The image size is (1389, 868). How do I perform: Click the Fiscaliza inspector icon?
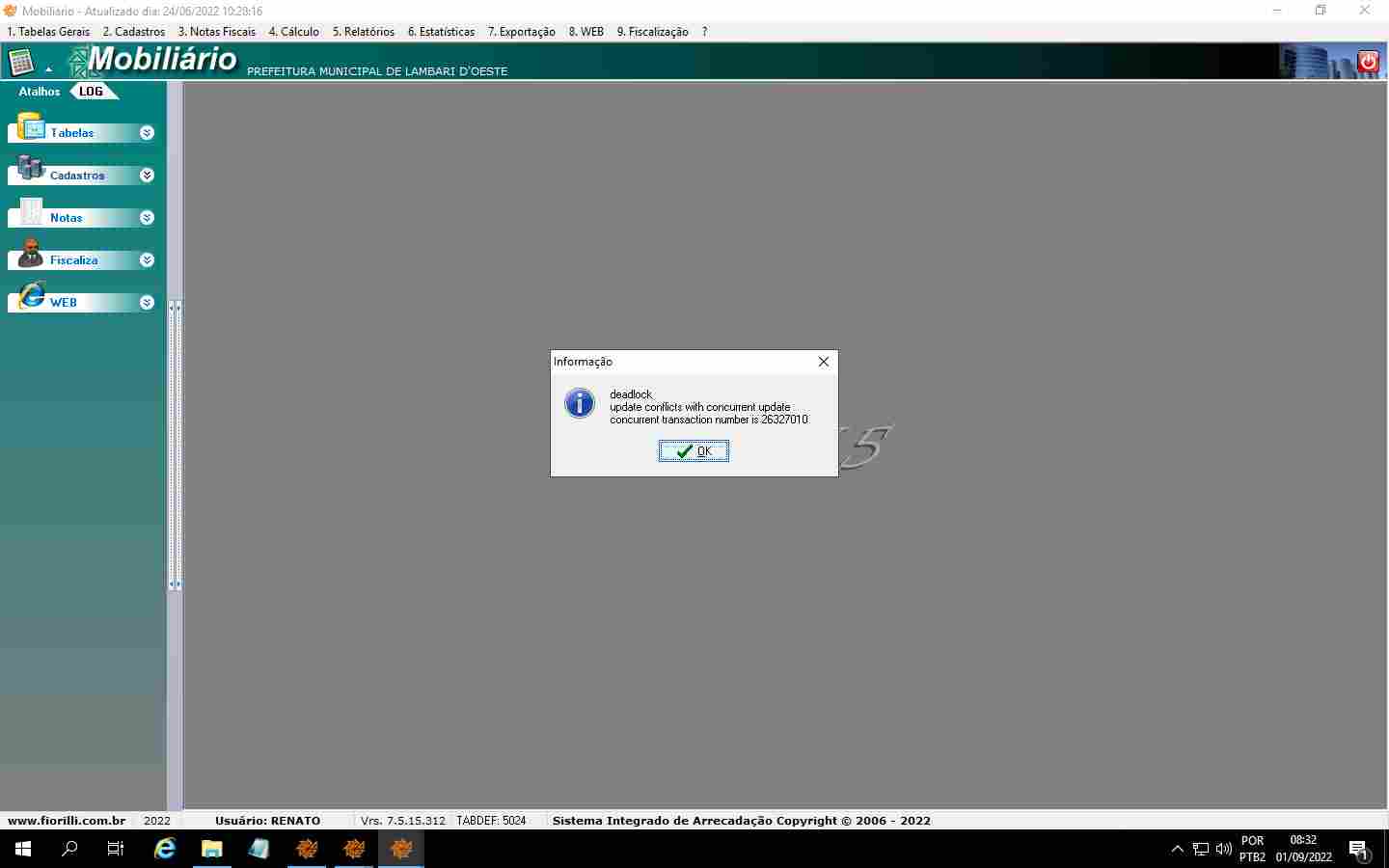tap(31, 254)
